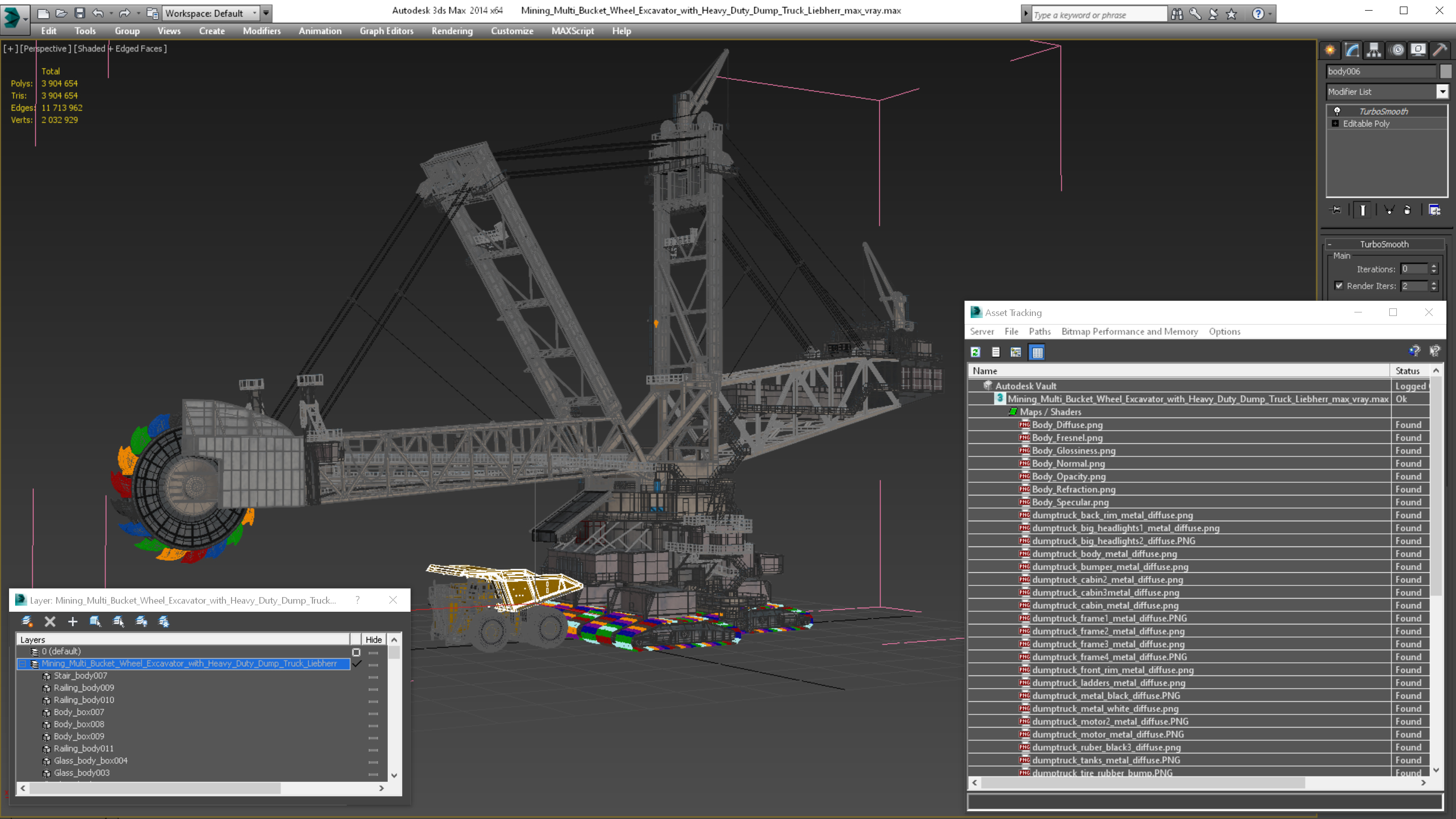Click Save File icon in title bar
1456x819 pixels.
tap(80, 13)
